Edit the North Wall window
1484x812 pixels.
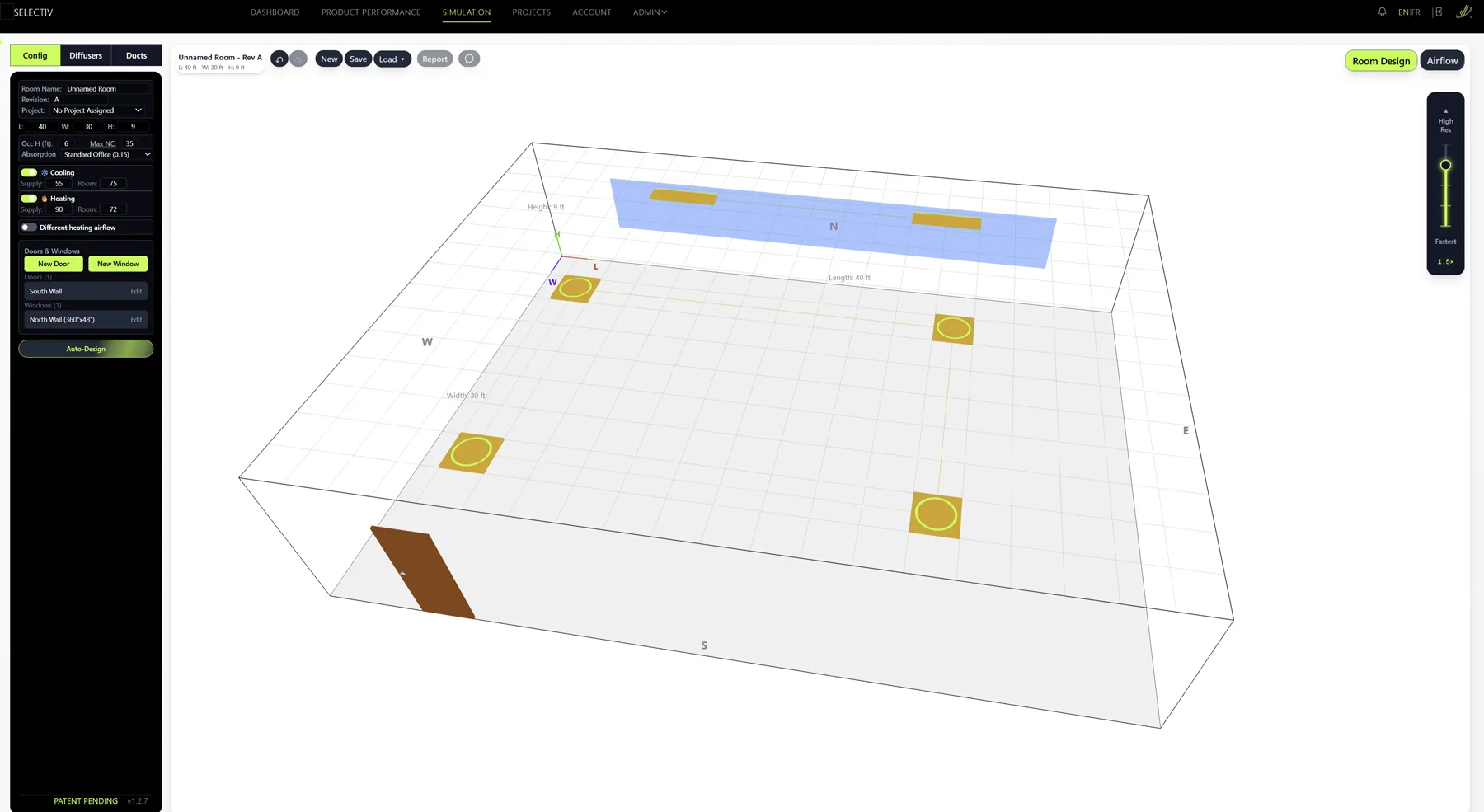pyautogui.click(x=136, y=319)
